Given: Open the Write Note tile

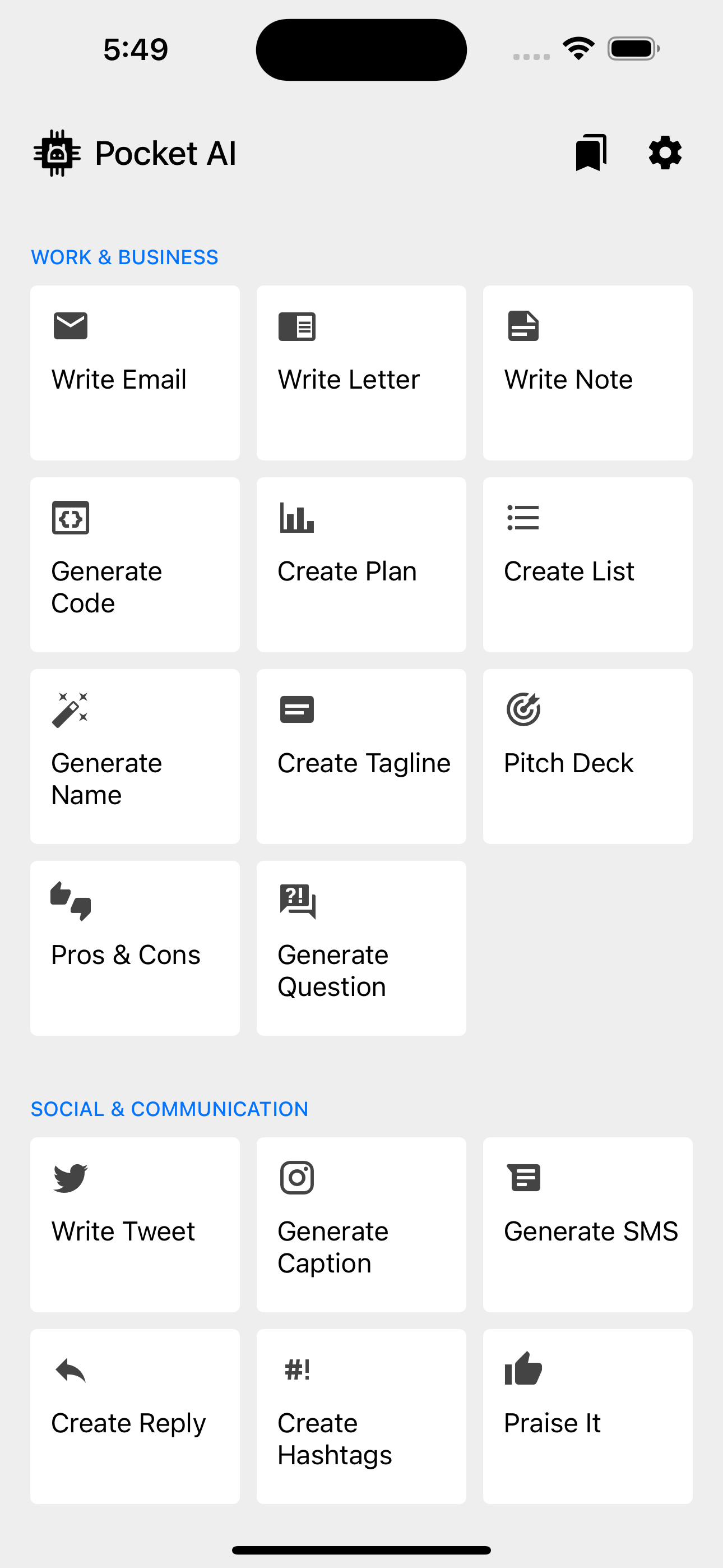Looking at the screenshot, I should pos(588,372).
